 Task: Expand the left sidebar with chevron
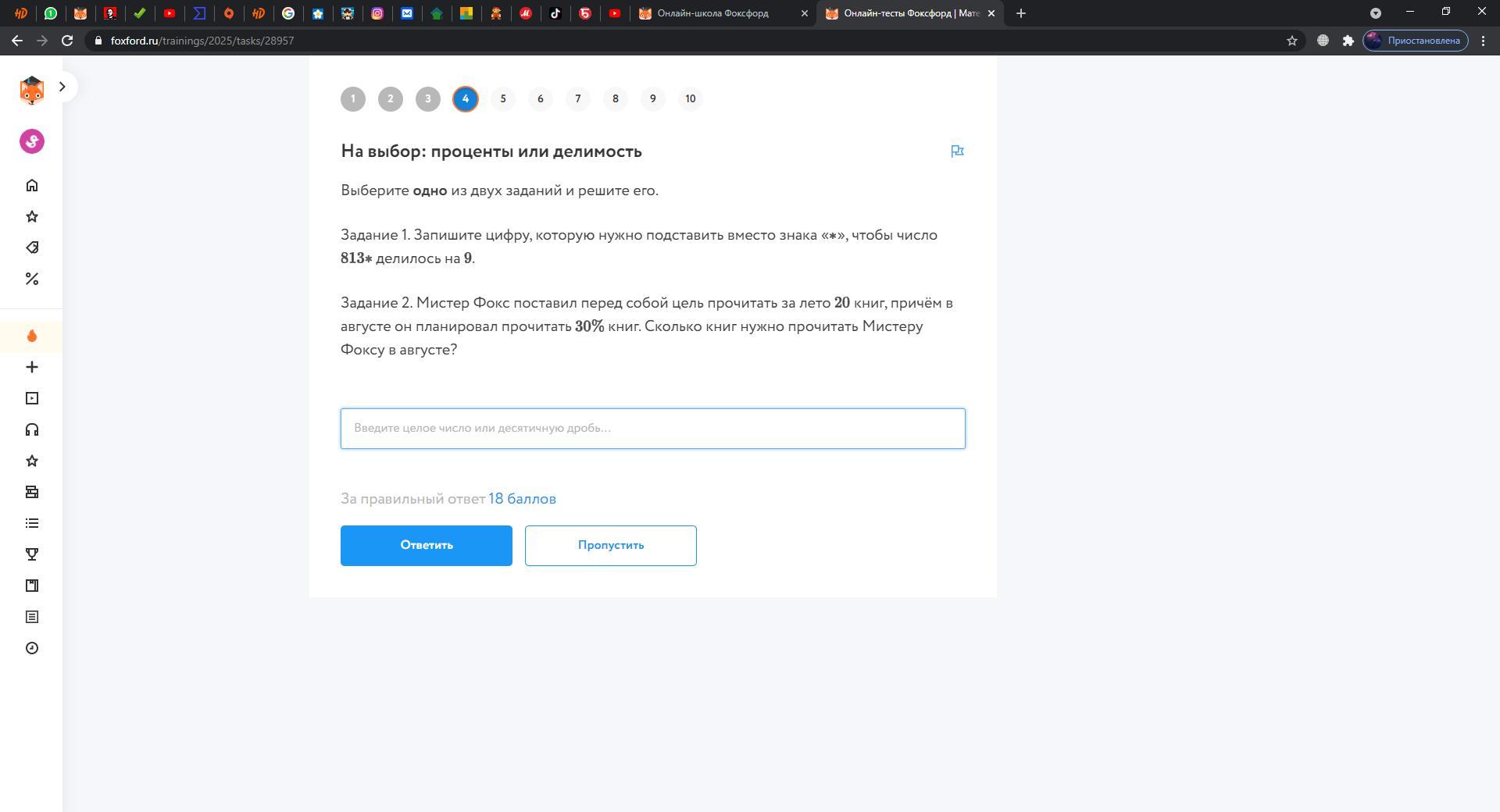tap(62, 87)
